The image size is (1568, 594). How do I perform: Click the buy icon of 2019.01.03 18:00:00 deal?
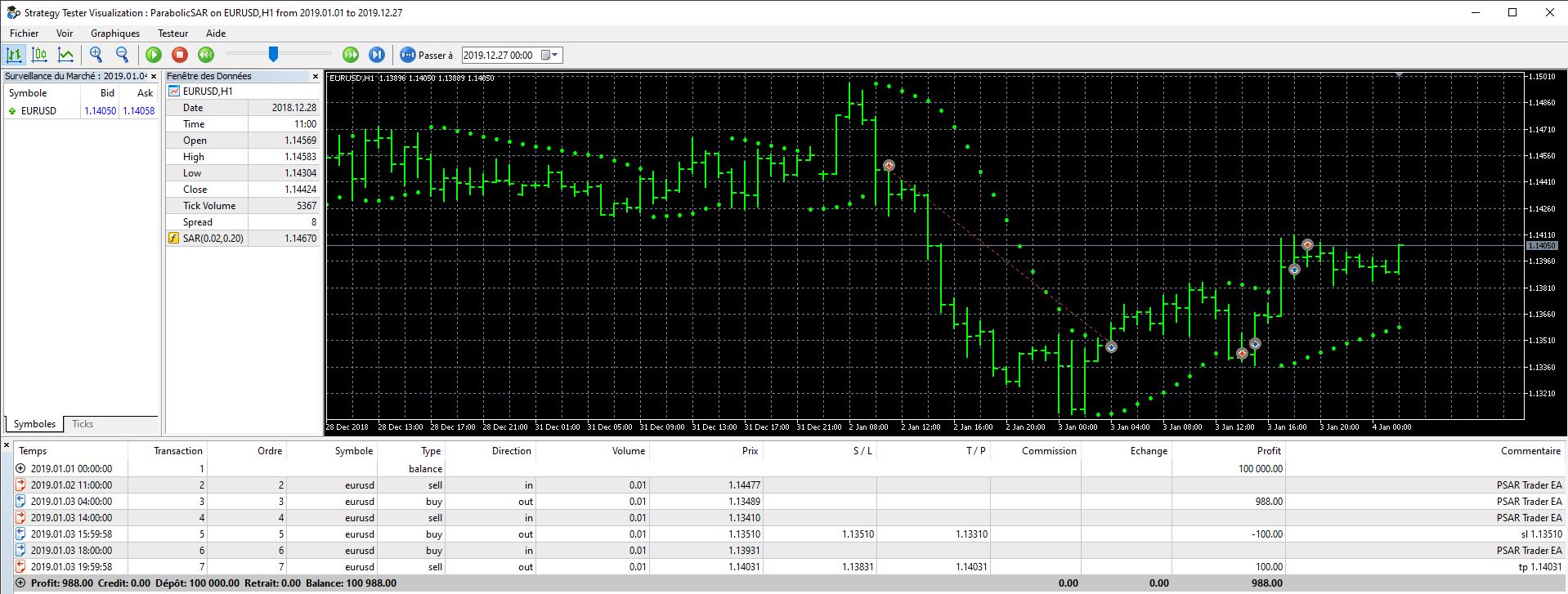coord(21,551)
